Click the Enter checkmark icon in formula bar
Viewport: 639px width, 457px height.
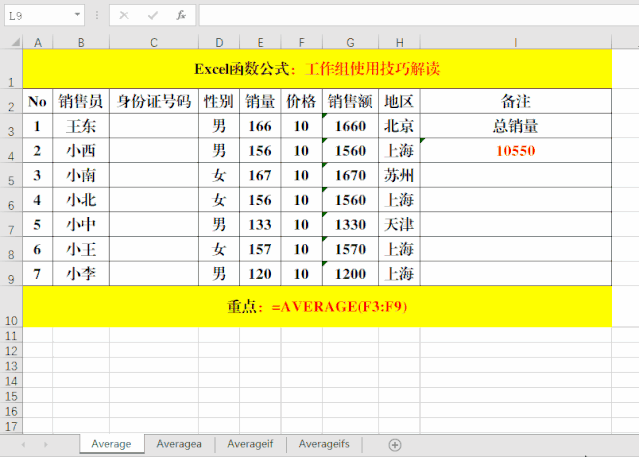152,16
